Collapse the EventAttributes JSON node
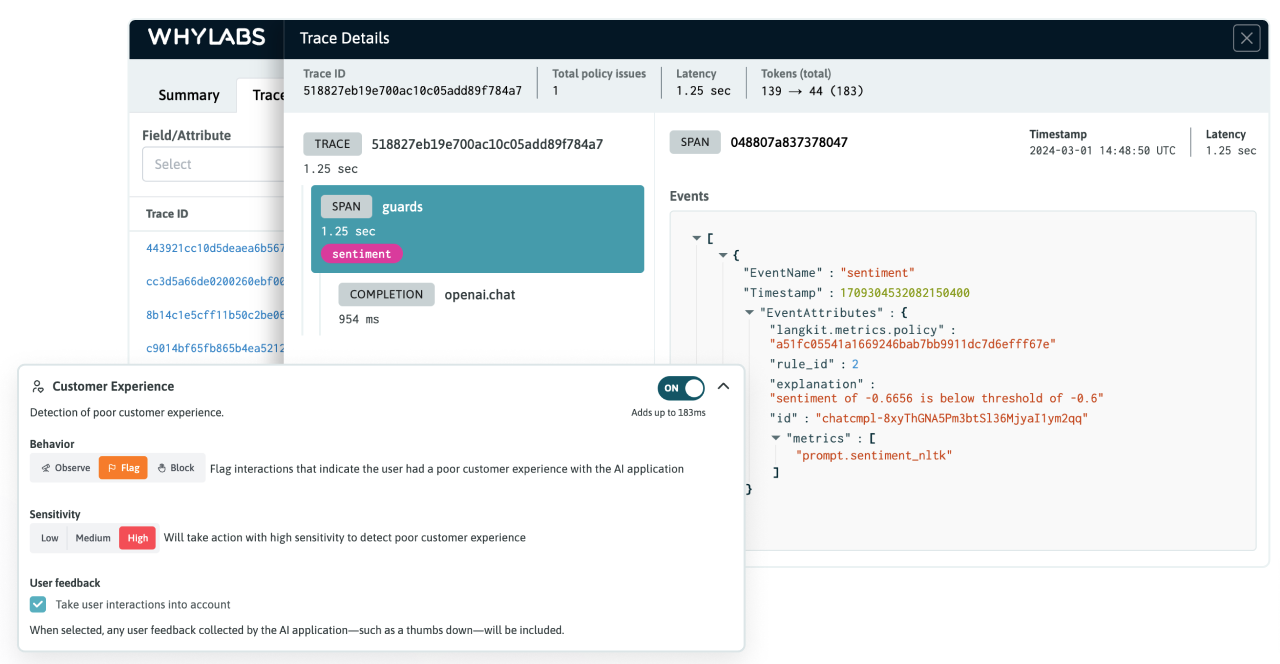This screenshot has height=664, width=1280. coord(750,312)
